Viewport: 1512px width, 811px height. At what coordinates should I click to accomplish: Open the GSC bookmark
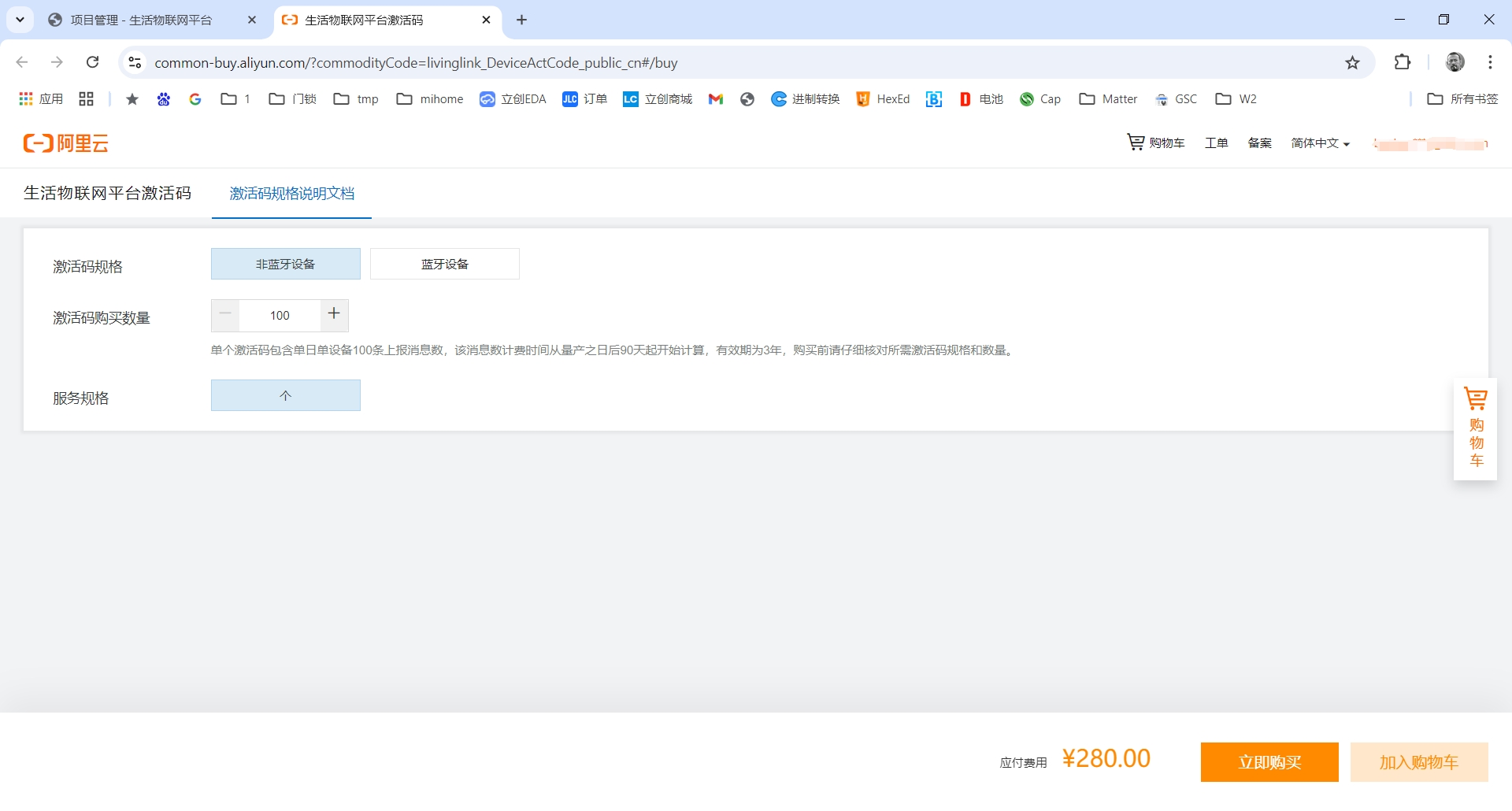click(1176, 98)
